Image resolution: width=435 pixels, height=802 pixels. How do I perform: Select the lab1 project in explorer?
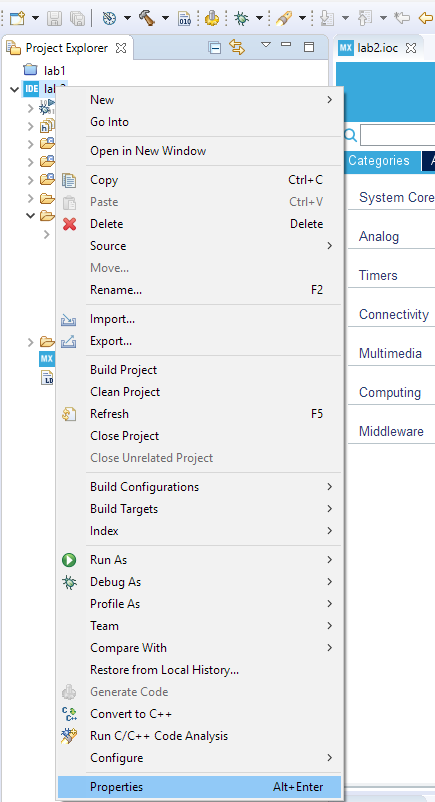[55, 71]
